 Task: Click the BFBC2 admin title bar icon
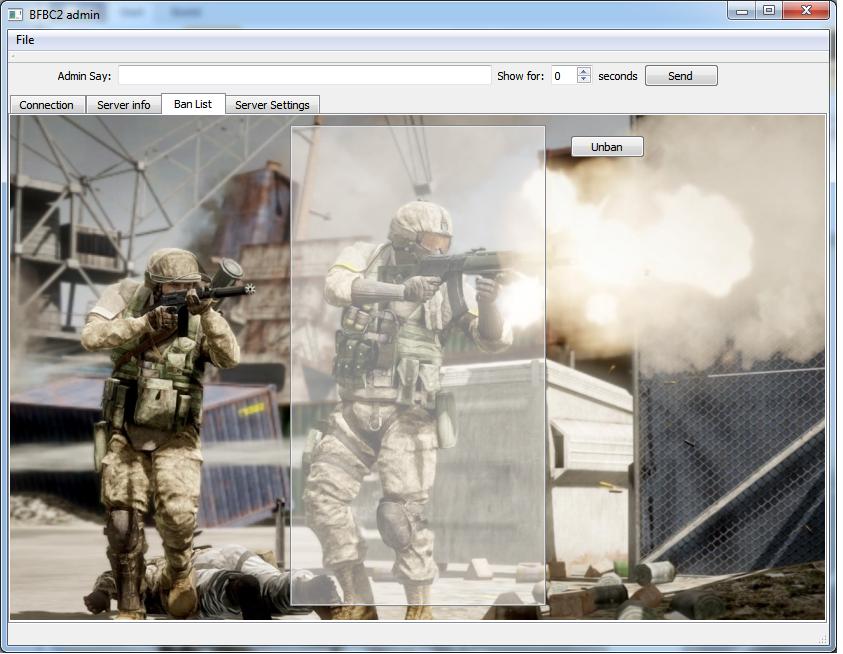point(15,15)
